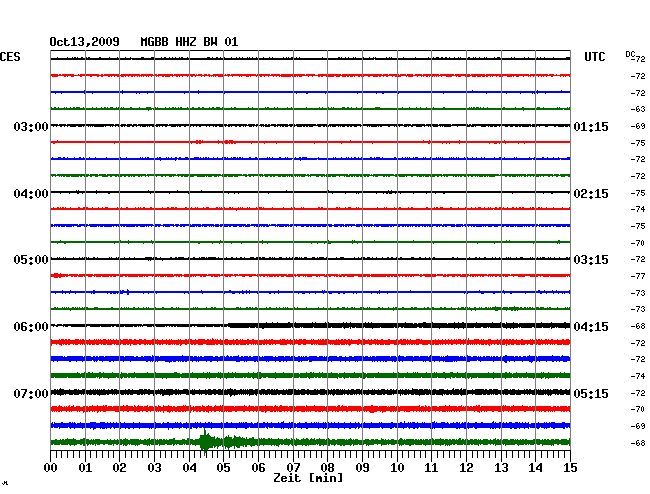Click minute tick label 05 on the axis
Screen dimensions: 650x494
click(x=223, y=467)
